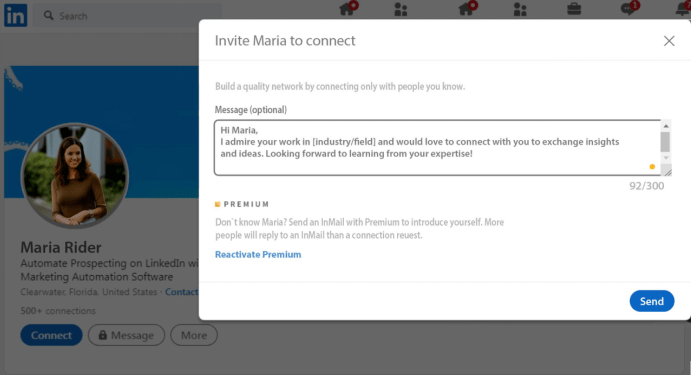
Task: Open the Reactivate Premium link
Action: tap(258, 254)
